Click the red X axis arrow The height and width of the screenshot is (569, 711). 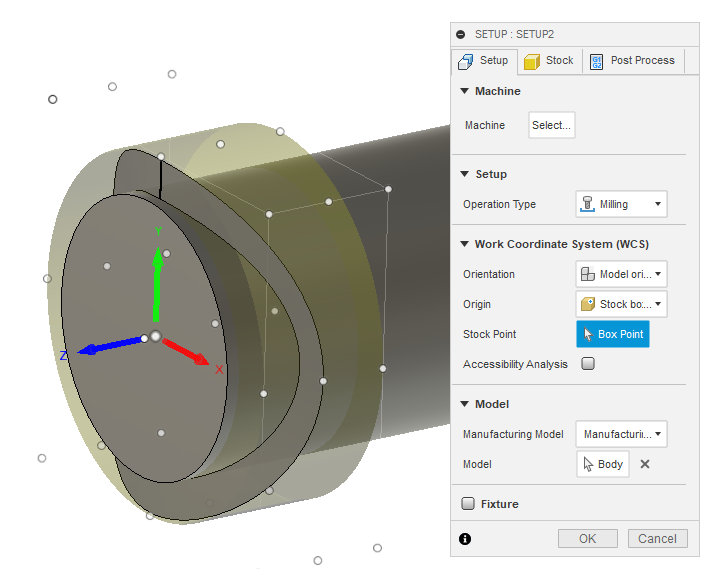tap(185, 351)
